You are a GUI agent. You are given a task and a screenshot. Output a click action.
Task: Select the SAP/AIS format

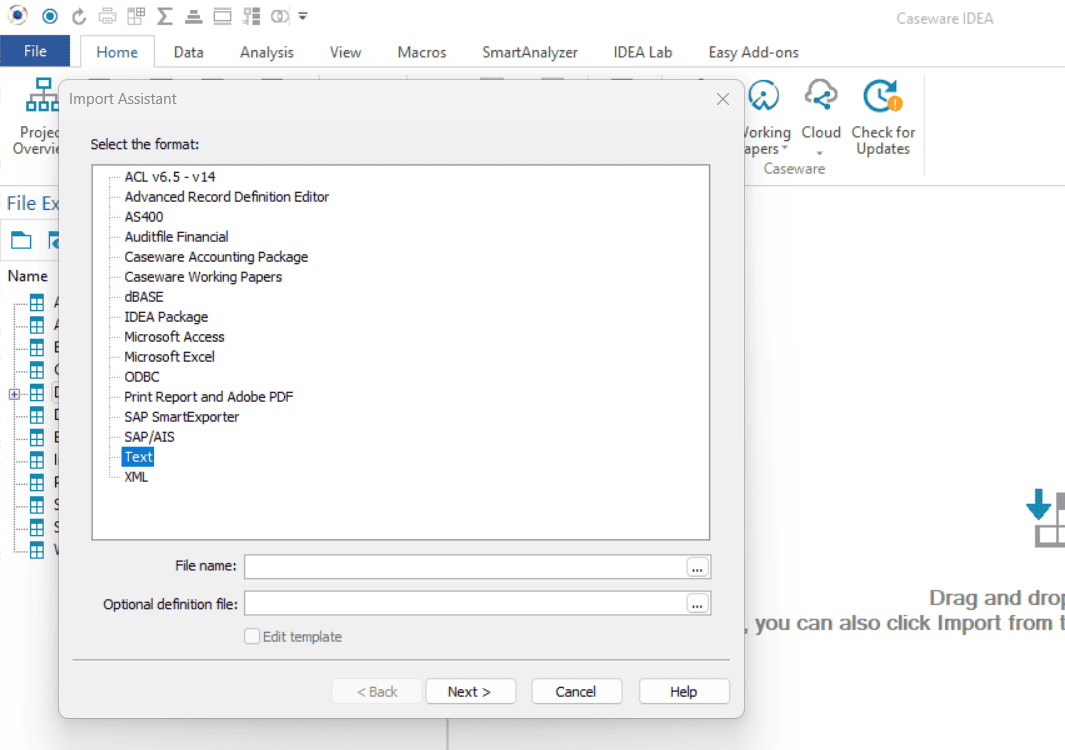[149, 438]
